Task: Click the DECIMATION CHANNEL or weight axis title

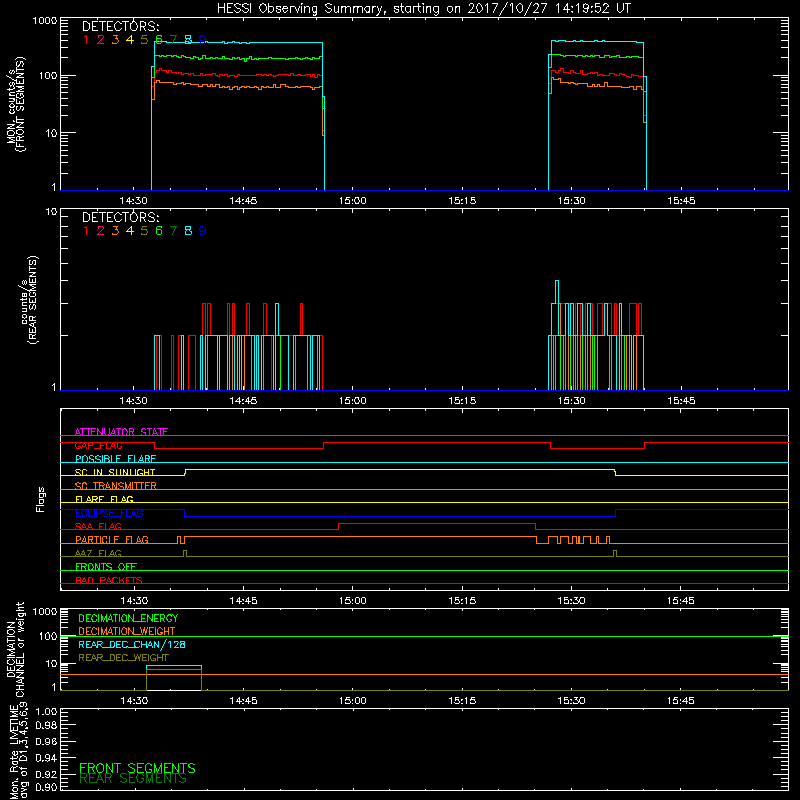Action: point(15,650)
